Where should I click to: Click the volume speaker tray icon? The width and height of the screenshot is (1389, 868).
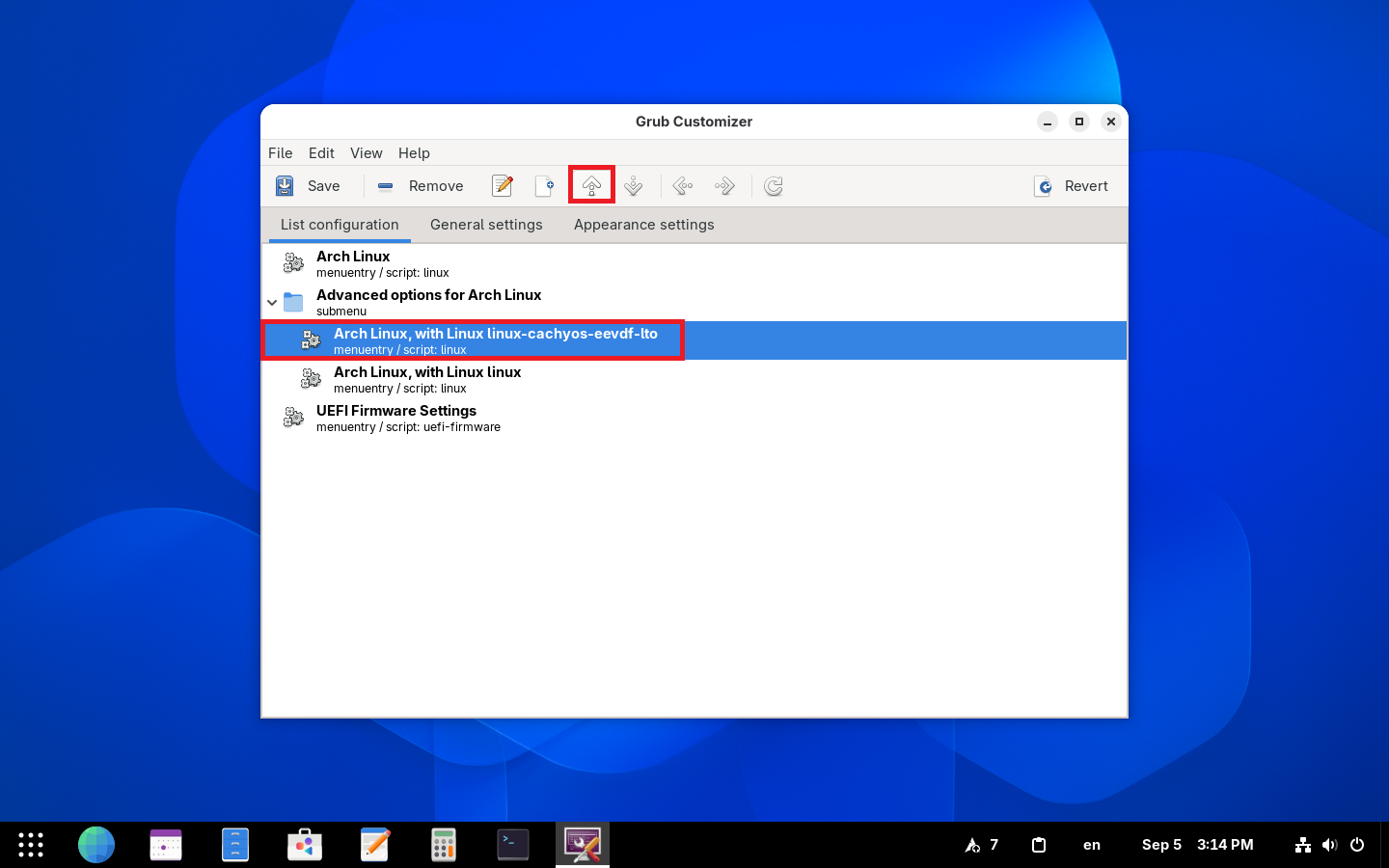click(x=1330, y=845)
